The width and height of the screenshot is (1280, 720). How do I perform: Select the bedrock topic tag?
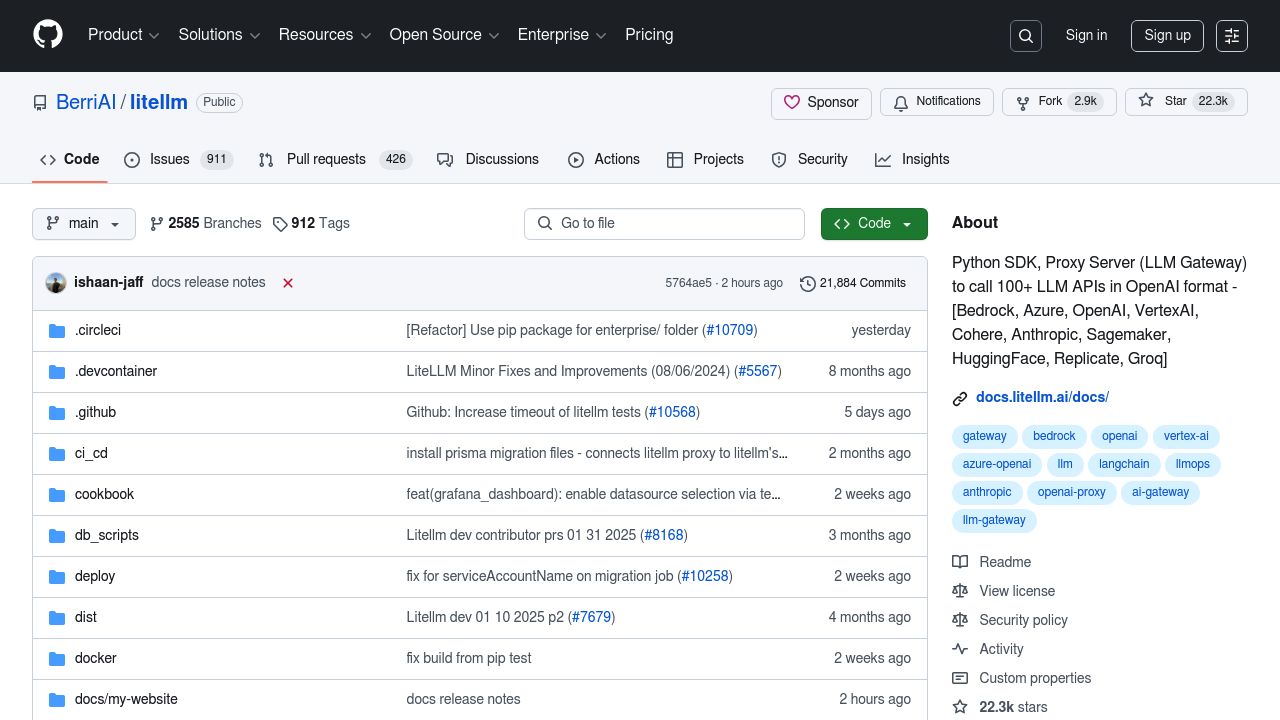[1054, 436]
